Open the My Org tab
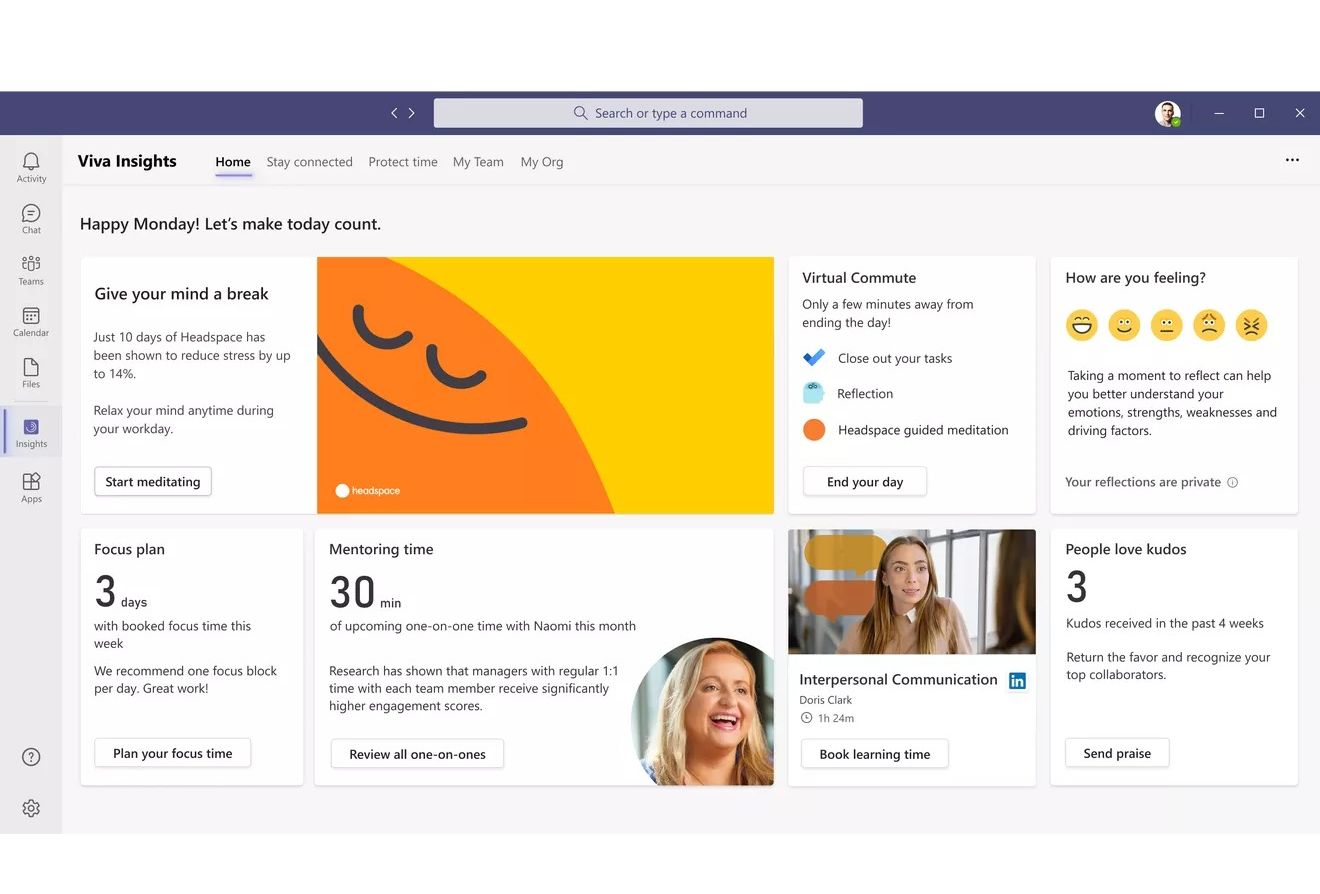 pos(542,162)
